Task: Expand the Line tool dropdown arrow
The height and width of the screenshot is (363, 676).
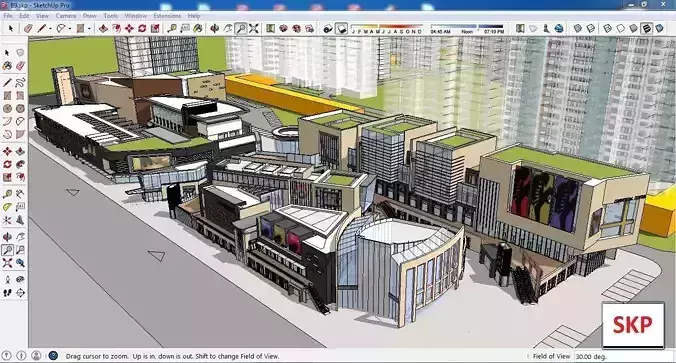Action: (x=50, y=29)
